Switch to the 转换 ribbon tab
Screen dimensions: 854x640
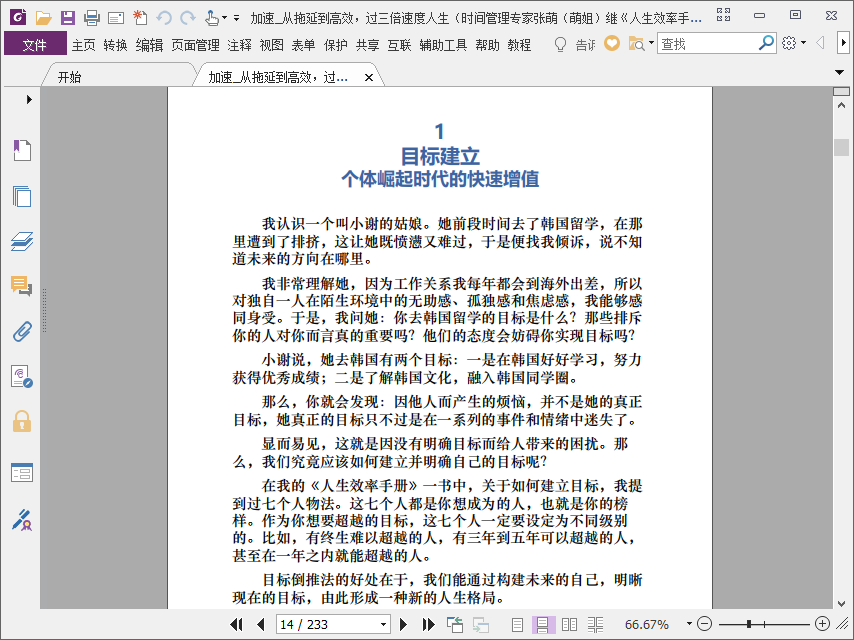tap(115, 45)
